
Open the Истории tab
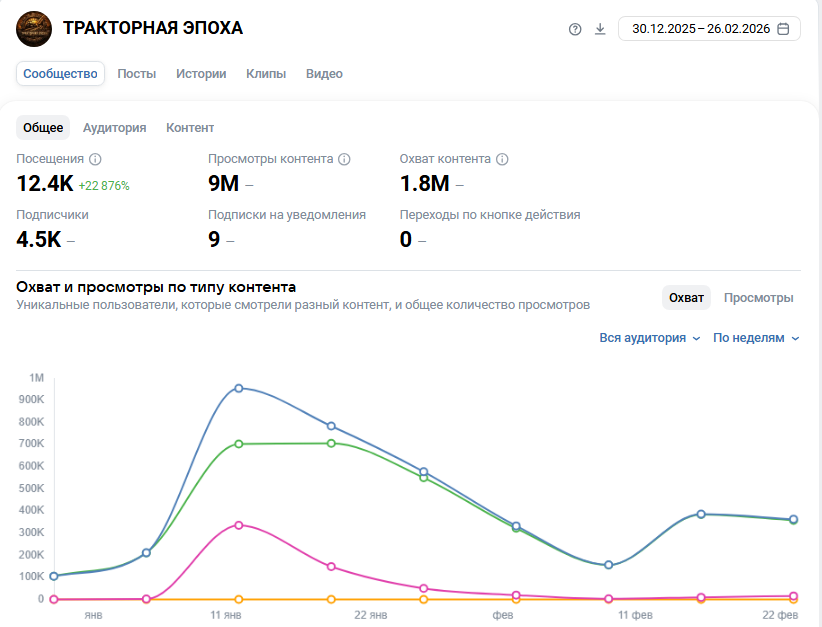pos(201,74)
